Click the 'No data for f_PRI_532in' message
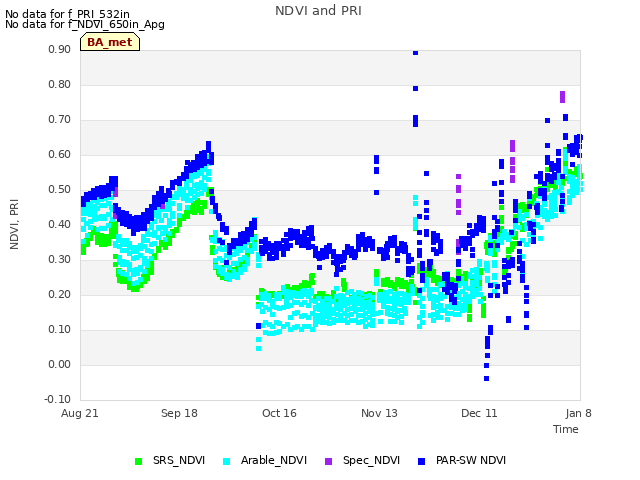The height and width of the screenshot is (480, 640). coord(67,14)
